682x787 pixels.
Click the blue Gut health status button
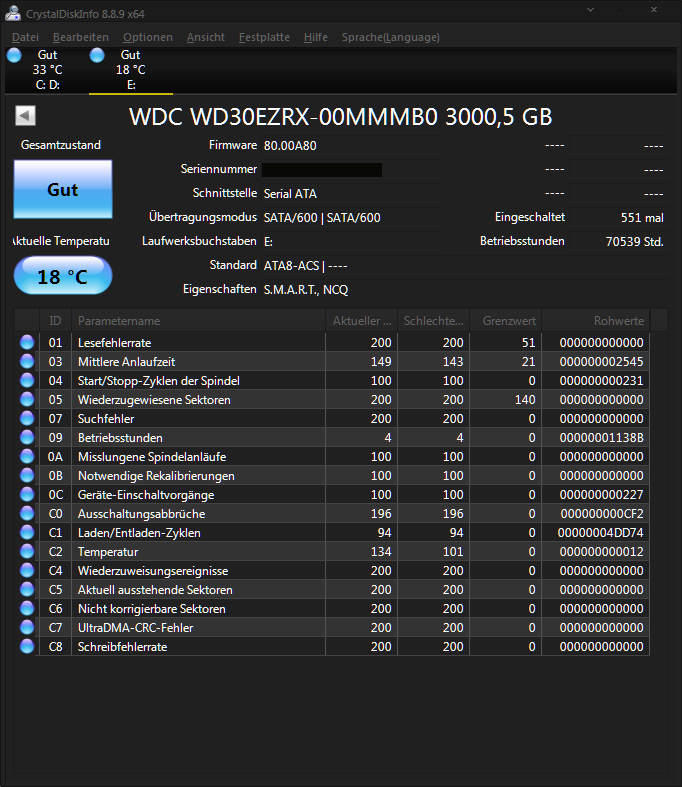pos(63,189)
